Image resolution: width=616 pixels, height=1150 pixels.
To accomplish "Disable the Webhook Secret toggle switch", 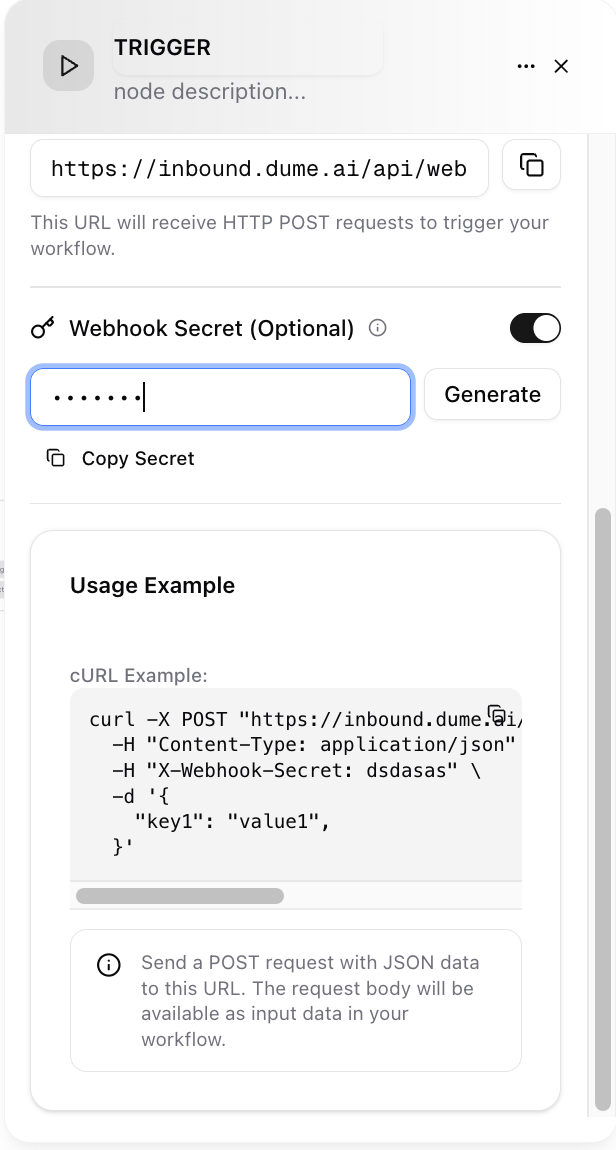I will (x=535, y=328).
